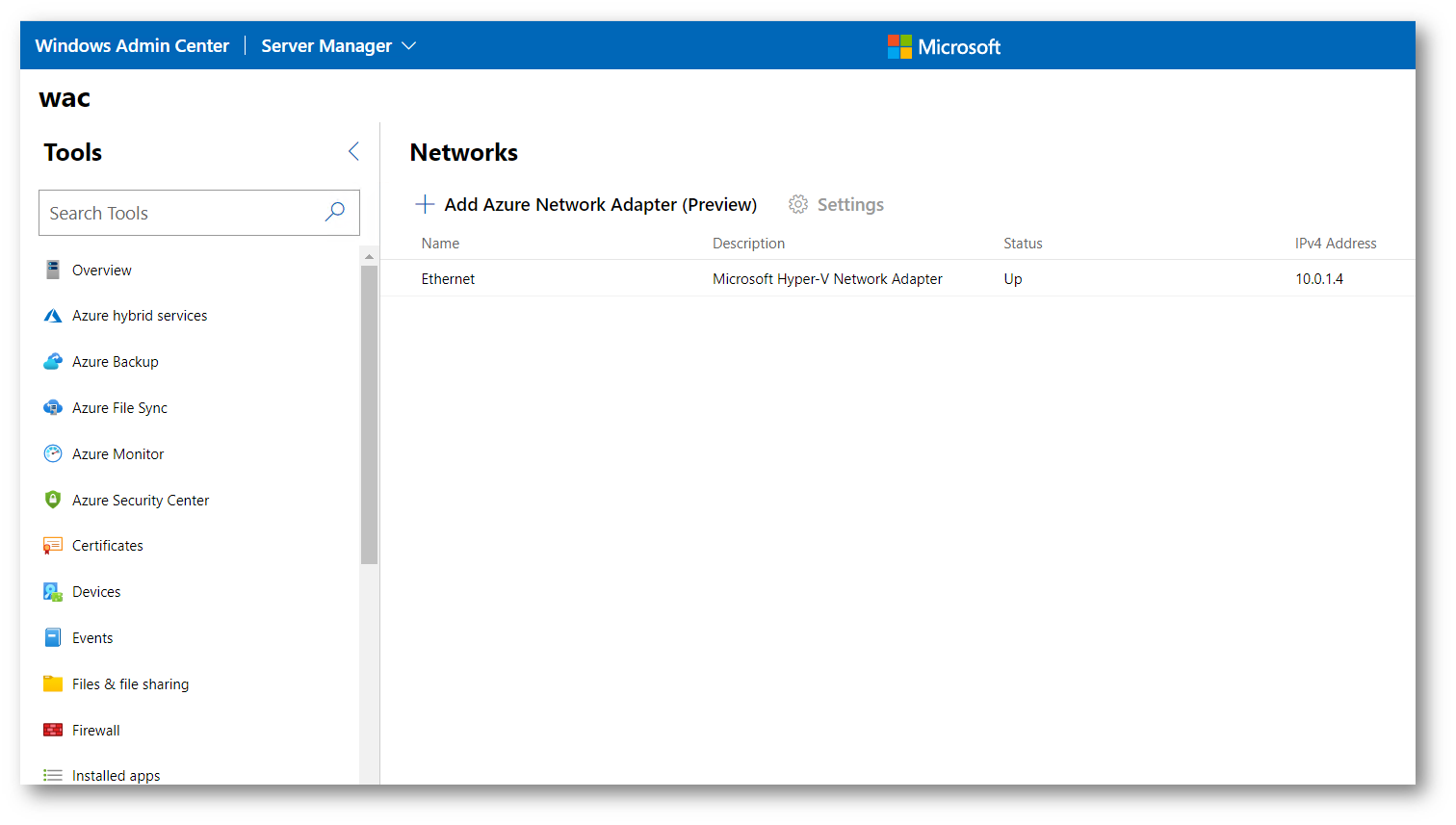This screenshot has width=1456, height=825.
Task: Click Microsoft Hyper-V Network Adapter description cell
Action: 827,279
